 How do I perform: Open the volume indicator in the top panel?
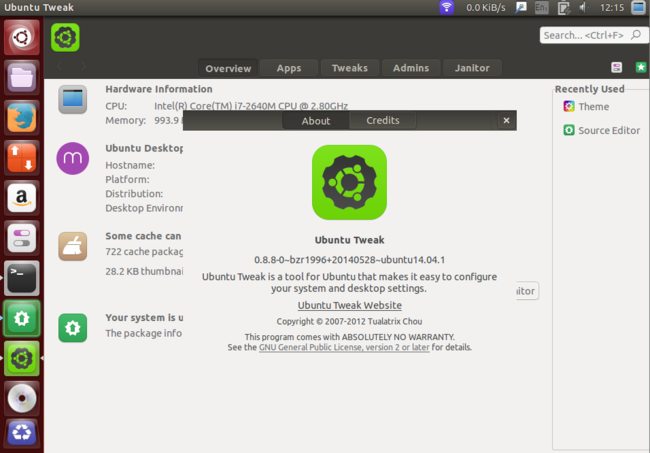click(x=584, y=7)
